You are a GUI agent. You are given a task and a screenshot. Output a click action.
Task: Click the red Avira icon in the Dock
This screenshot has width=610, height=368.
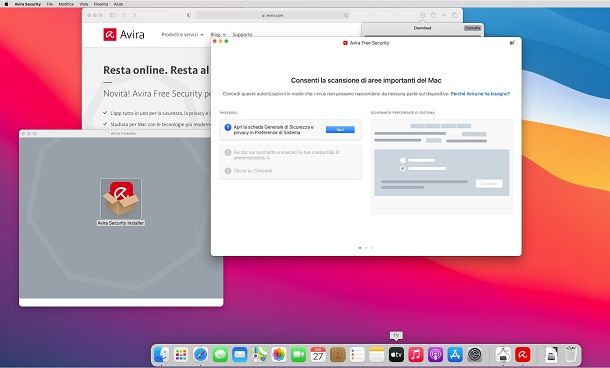point(522,354)
